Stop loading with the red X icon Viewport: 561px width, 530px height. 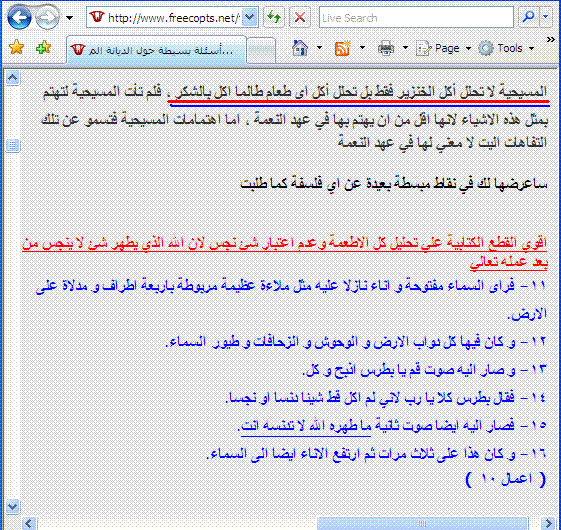(x=299, y=17)
